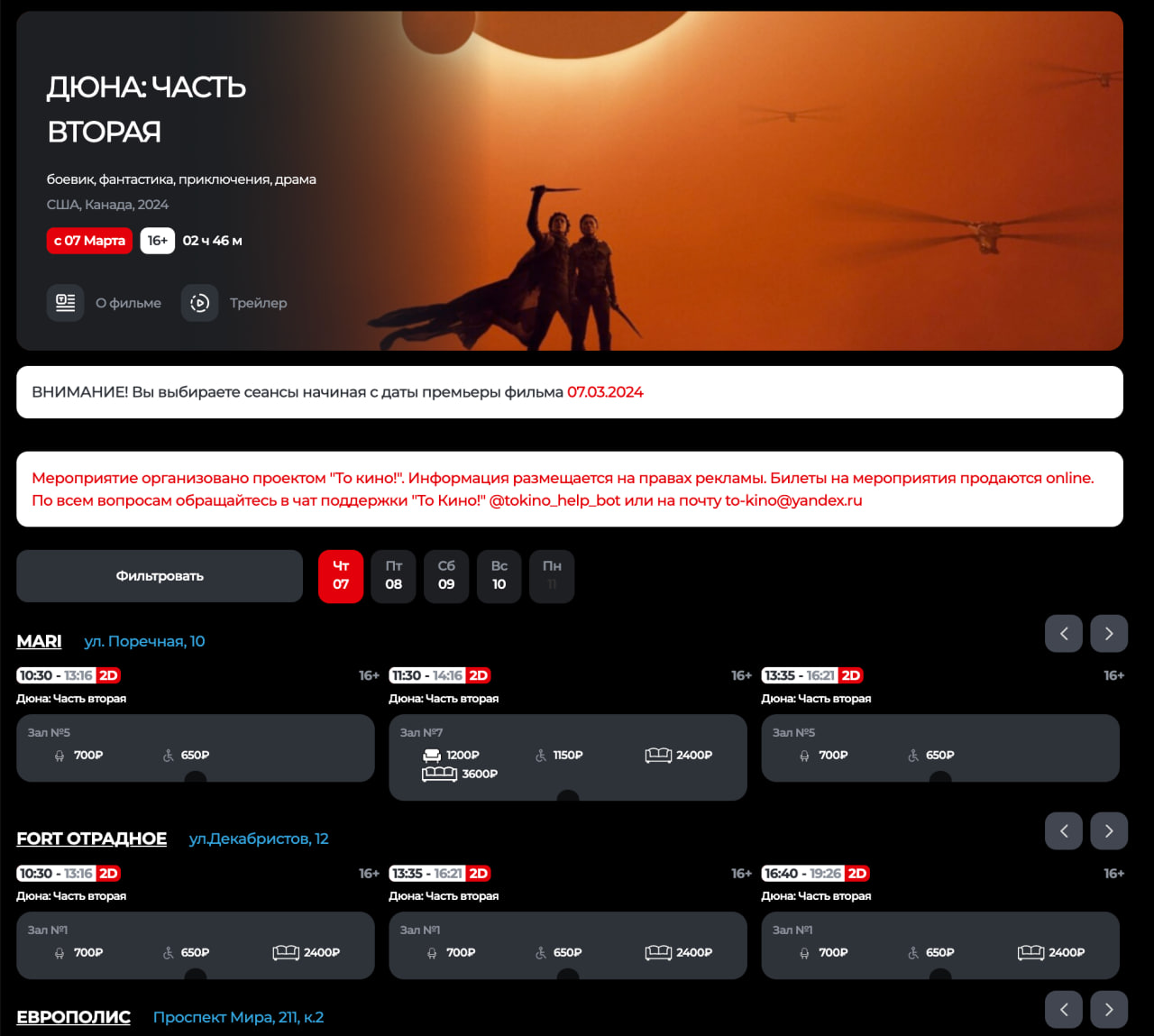Image resolution: width=1154 pixels, height=1036 pixels.
Task: Open the MARI cinema link
Action: (39, 641)
